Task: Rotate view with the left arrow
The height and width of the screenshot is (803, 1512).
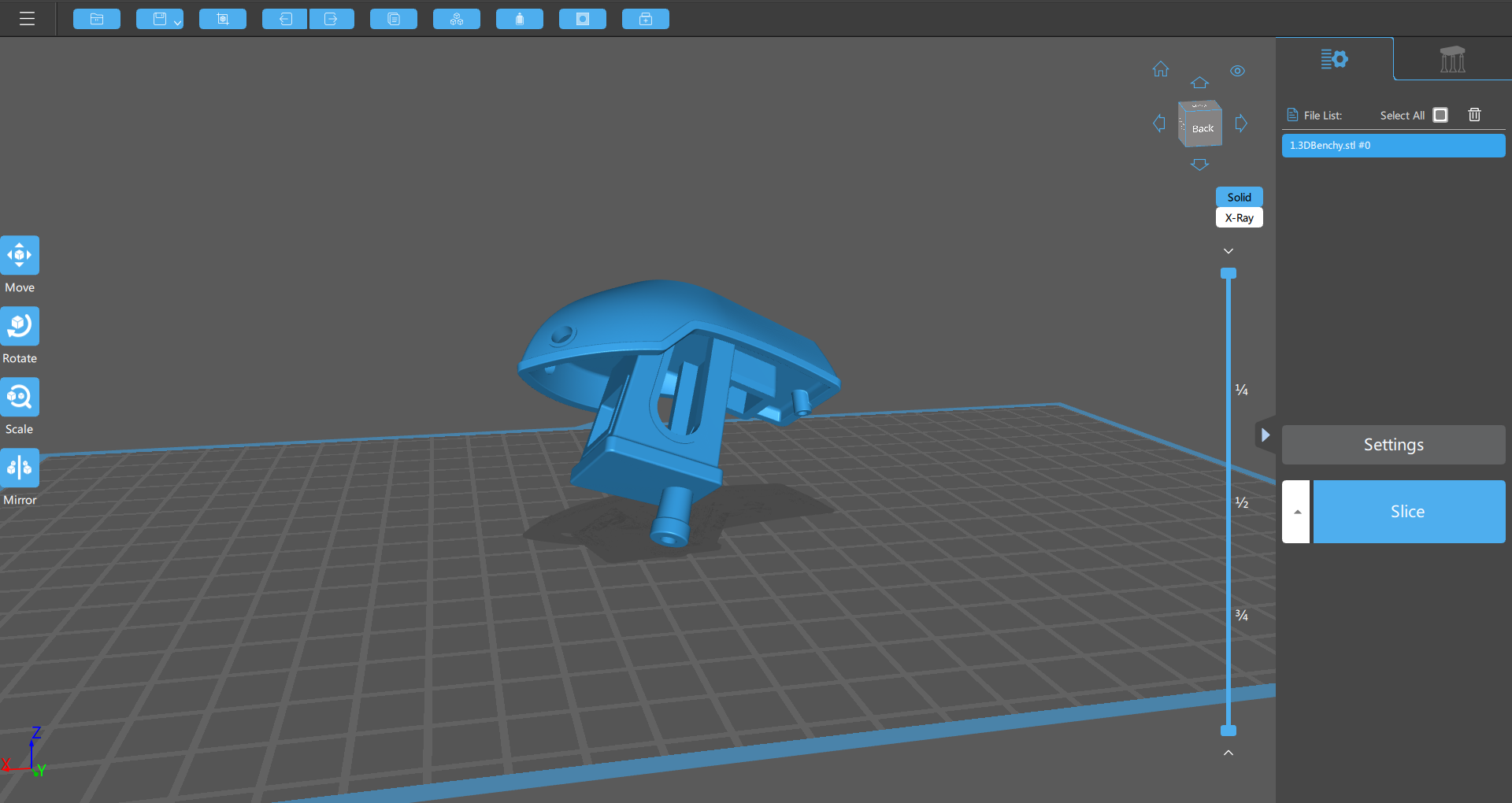Action: tap(1159, 124)
